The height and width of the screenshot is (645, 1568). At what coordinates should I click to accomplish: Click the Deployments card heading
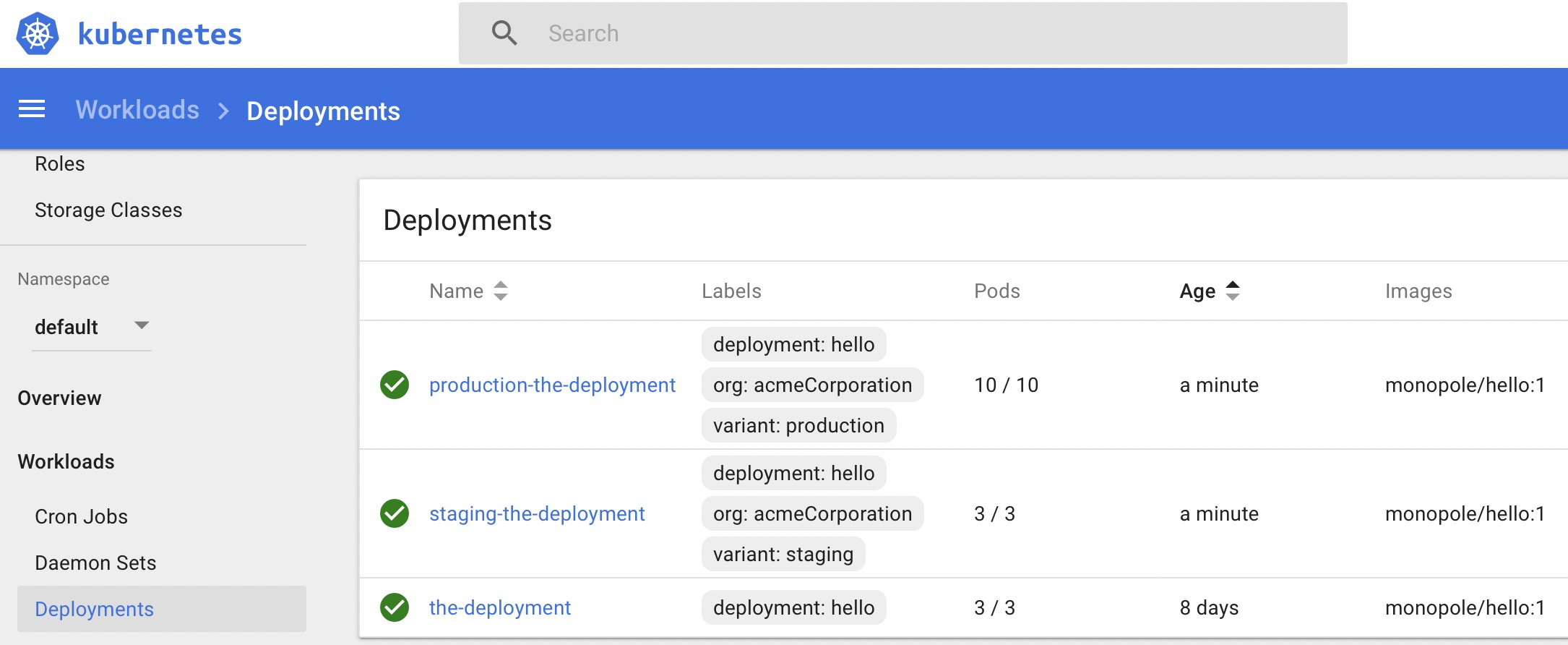point(468,220)
